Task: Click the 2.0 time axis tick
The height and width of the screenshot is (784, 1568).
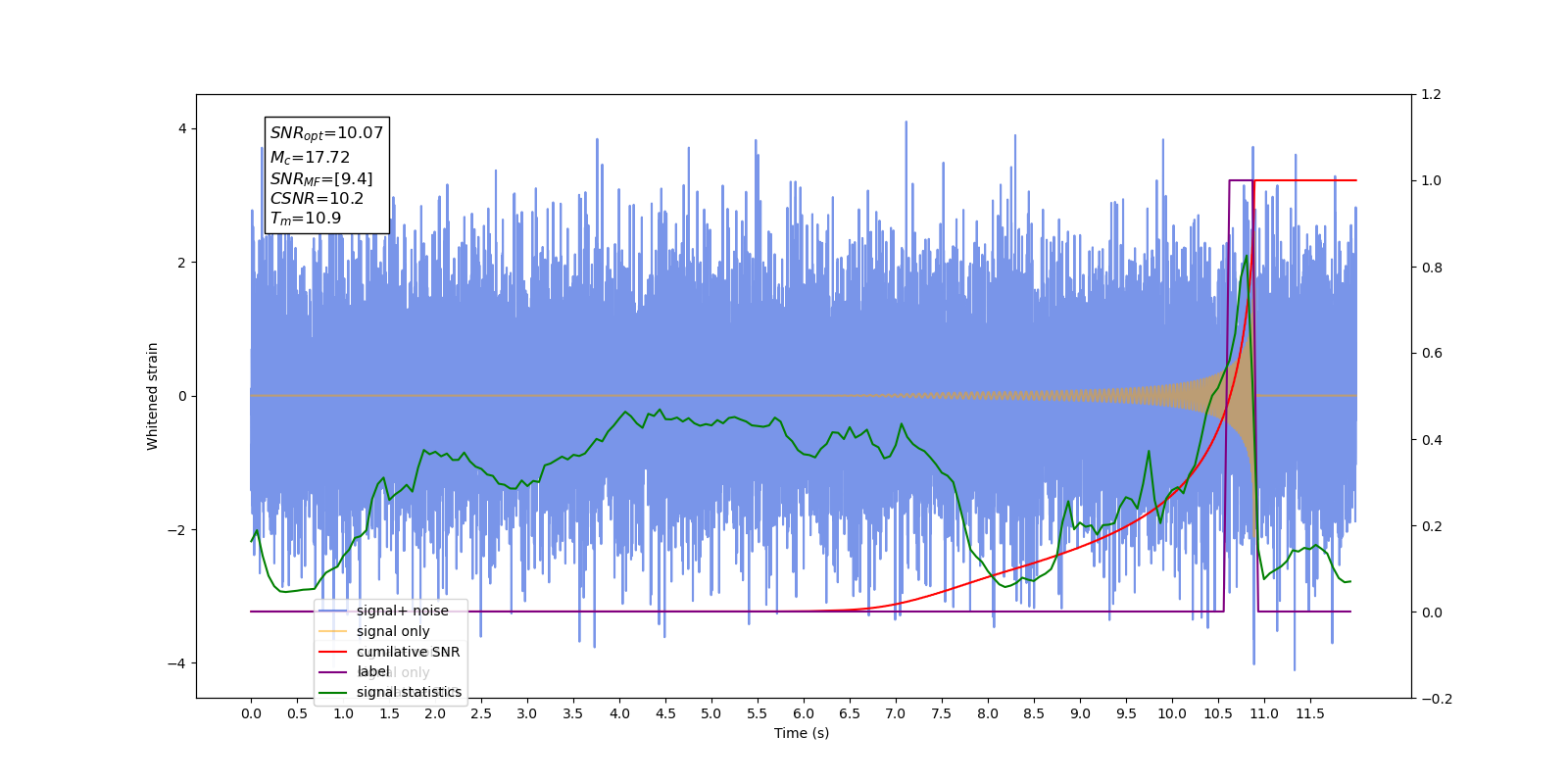Action: pyautogui.click(x=435, y=713)
